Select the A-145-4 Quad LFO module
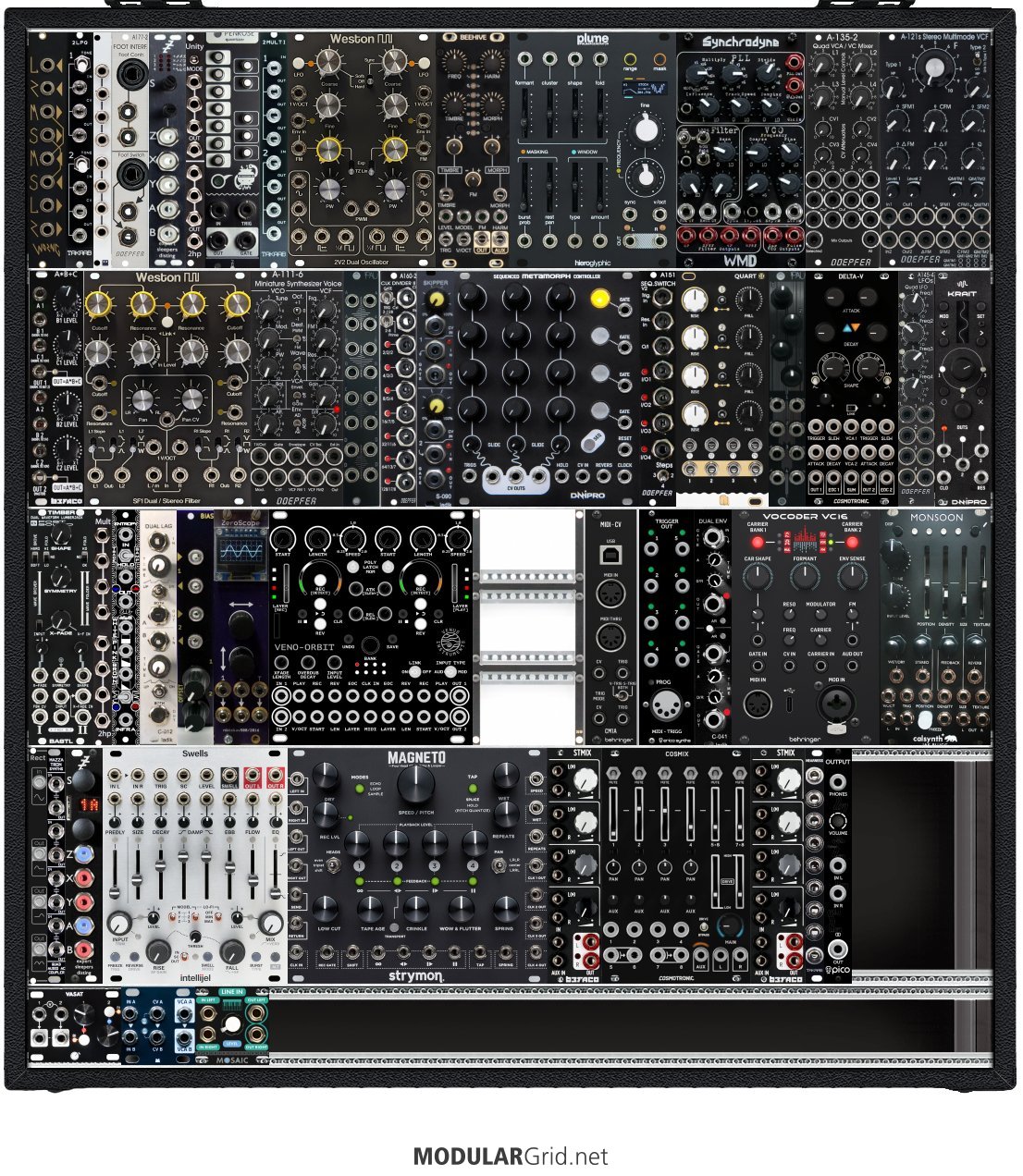Screen dimensions: 1023x1176 point(916,386)
